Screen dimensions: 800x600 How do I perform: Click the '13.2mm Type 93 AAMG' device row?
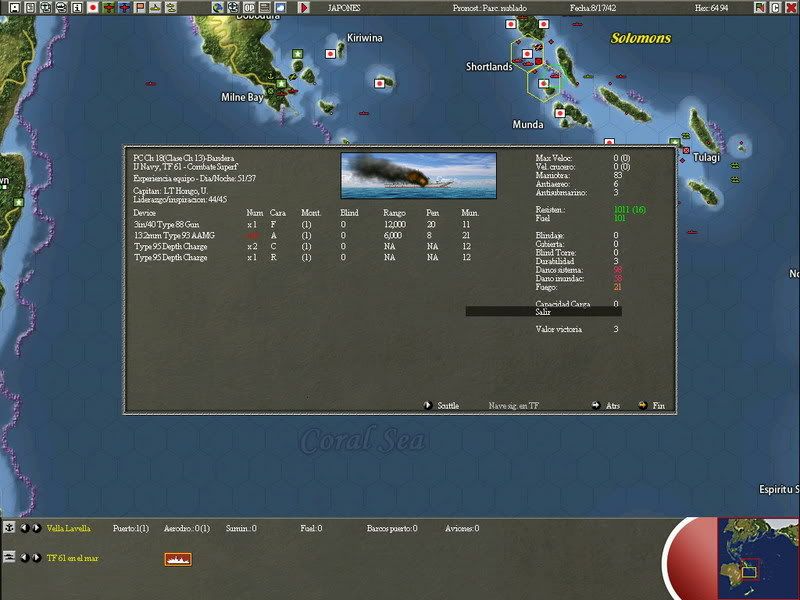point(306,235)
